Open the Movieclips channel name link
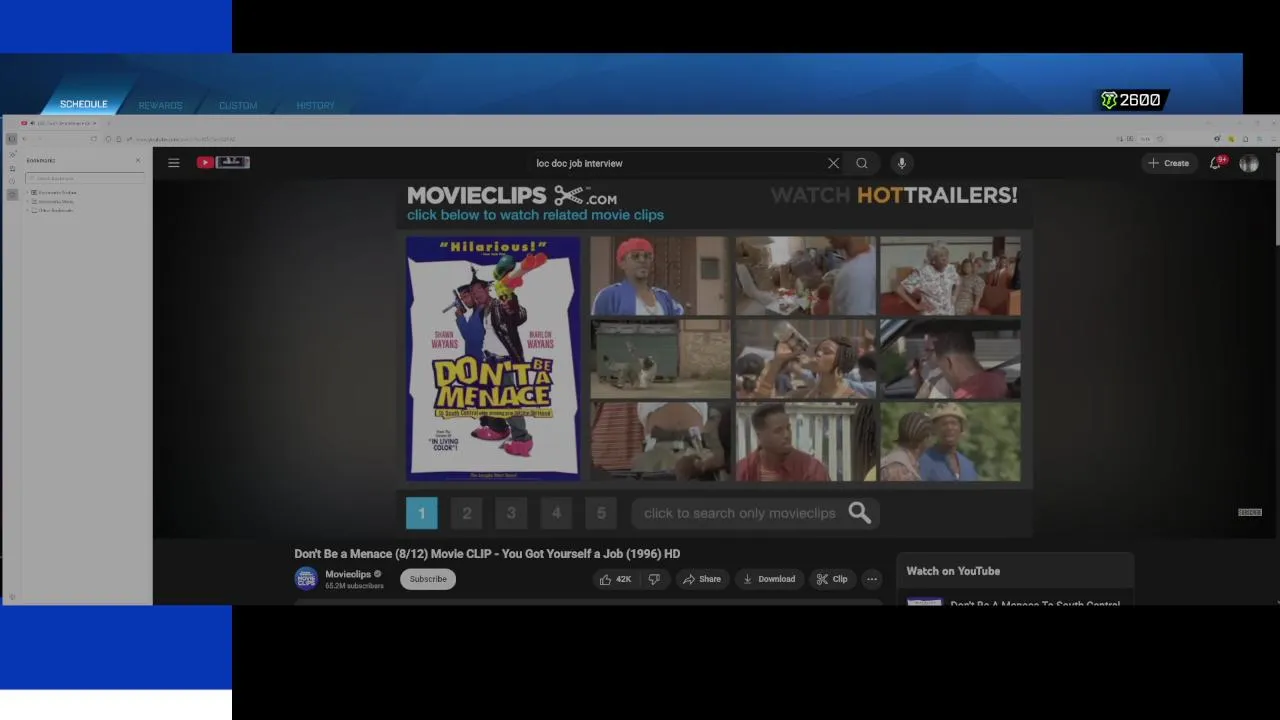This screenshot has width=1280, height=720. [348, 574]
